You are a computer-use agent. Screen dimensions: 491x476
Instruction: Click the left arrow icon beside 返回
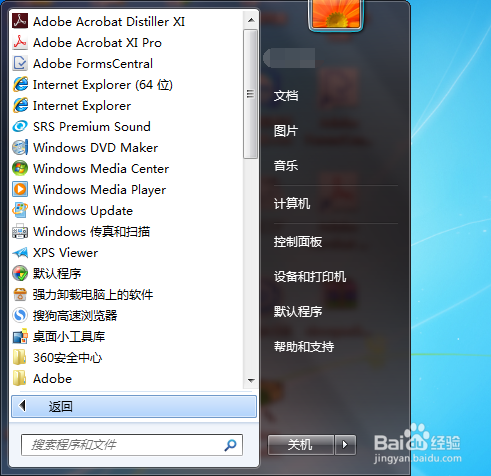coord(22,406)
